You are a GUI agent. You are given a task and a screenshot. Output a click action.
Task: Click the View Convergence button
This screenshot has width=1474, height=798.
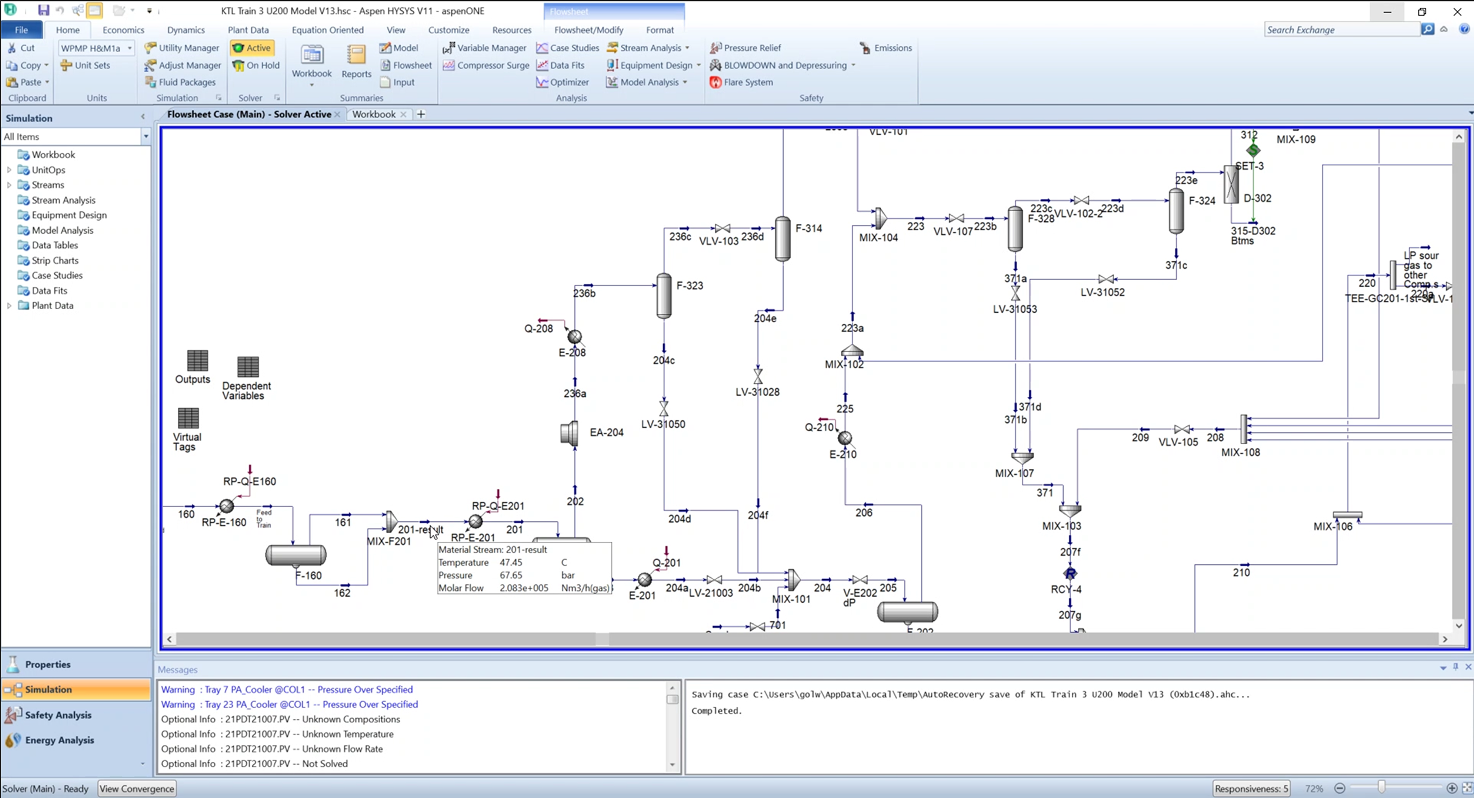click(137, 789)
